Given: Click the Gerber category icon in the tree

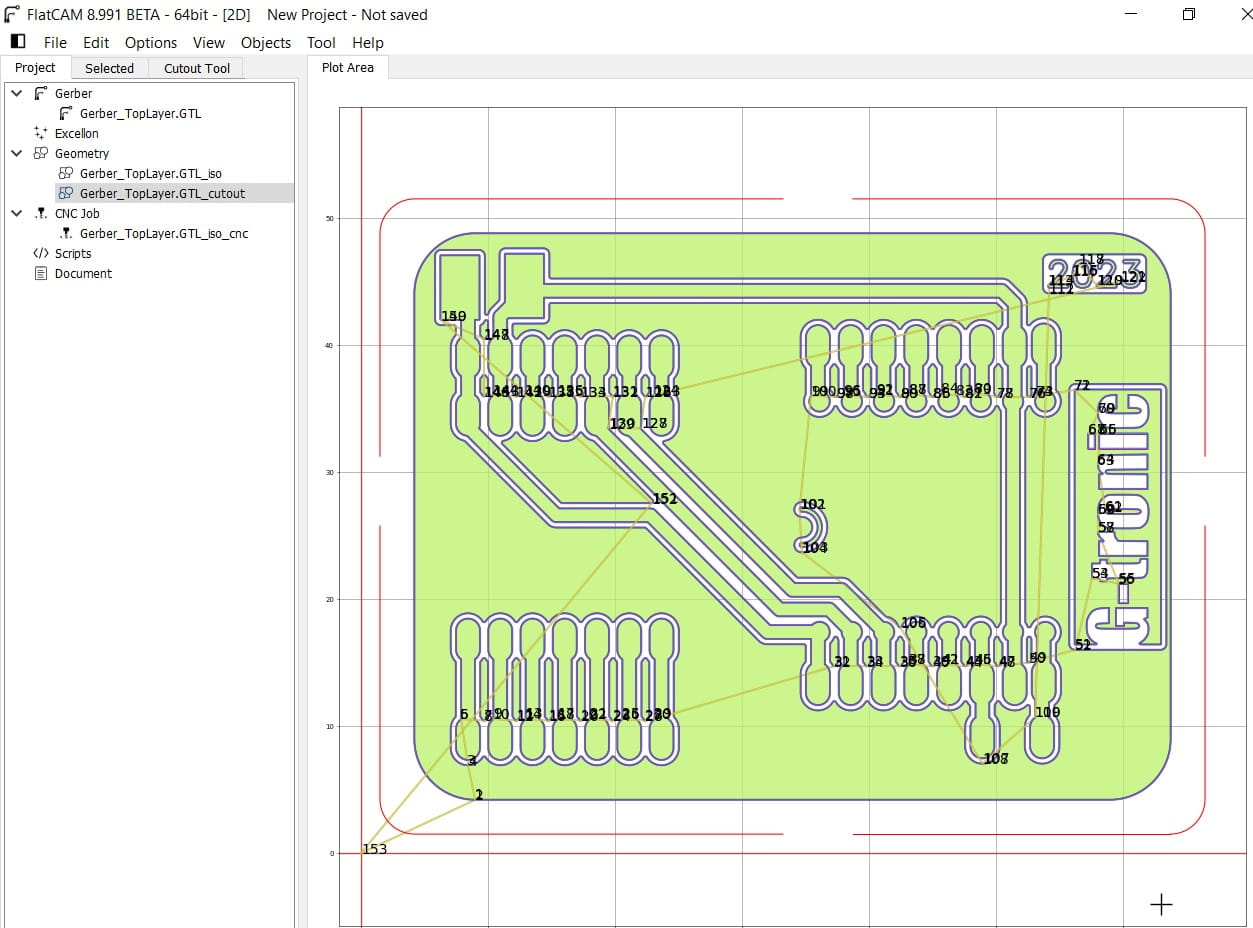Looking at the screenshot, I should click(x=41, y=93).
